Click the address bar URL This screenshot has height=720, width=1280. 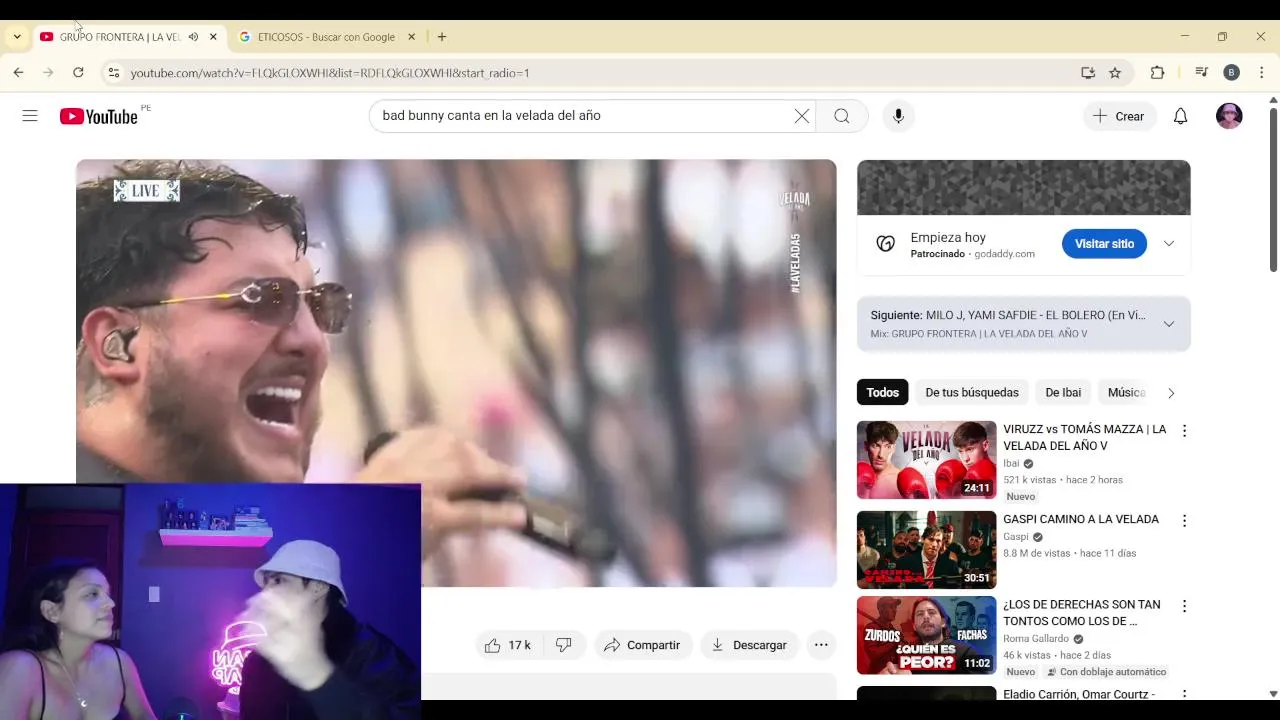(x=330, y=73)
